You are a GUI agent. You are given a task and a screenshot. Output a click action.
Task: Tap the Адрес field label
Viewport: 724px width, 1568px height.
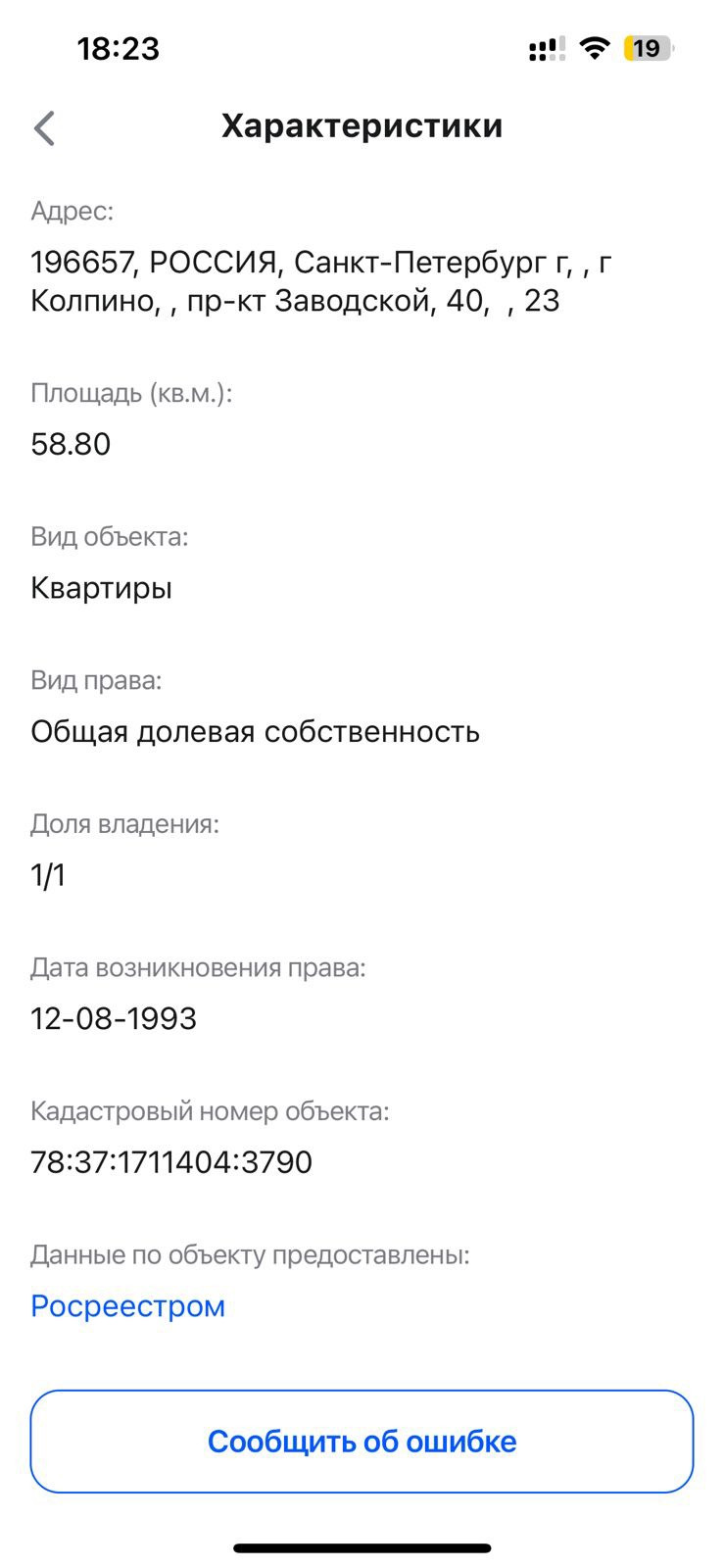pos(72,211)
